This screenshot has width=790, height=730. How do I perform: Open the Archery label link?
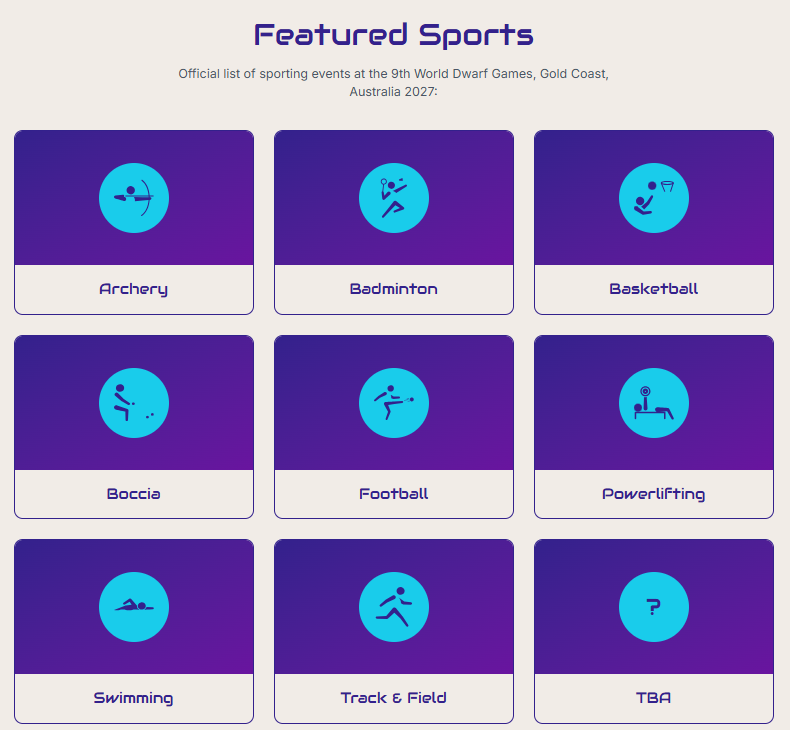[134, 289]
